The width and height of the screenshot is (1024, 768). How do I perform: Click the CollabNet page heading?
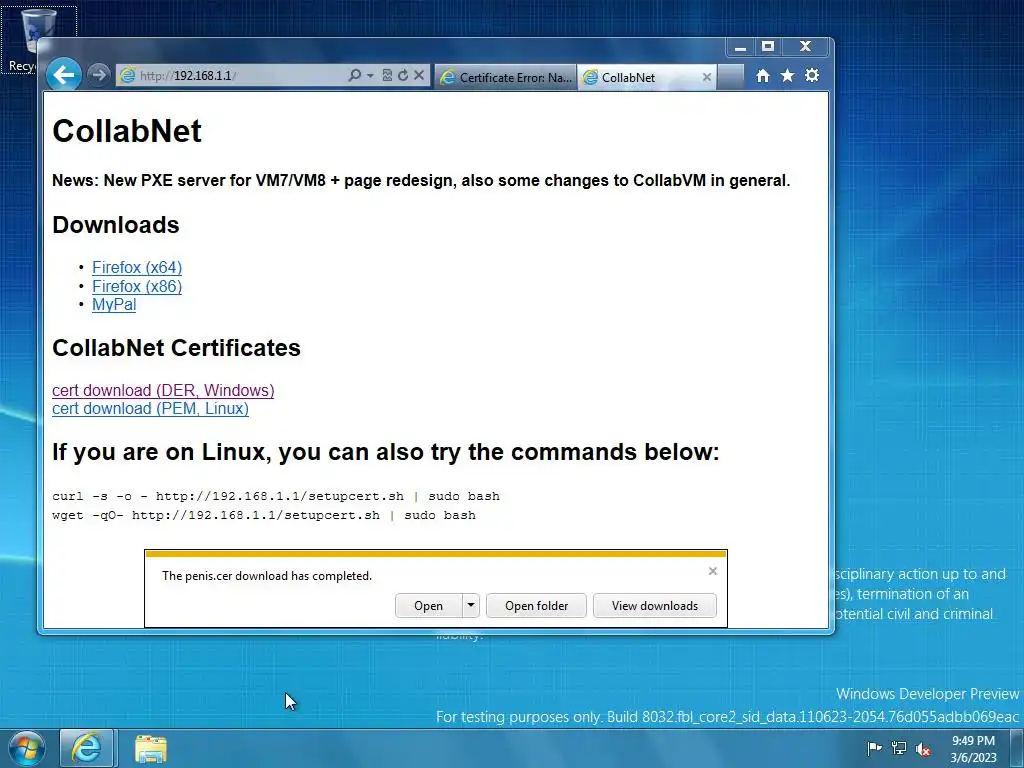(x=127, y=131)
